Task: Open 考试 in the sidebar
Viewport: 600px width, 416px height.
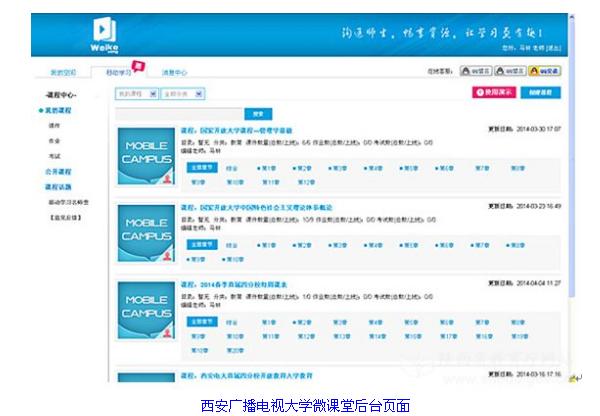Action: pos(54,156)
